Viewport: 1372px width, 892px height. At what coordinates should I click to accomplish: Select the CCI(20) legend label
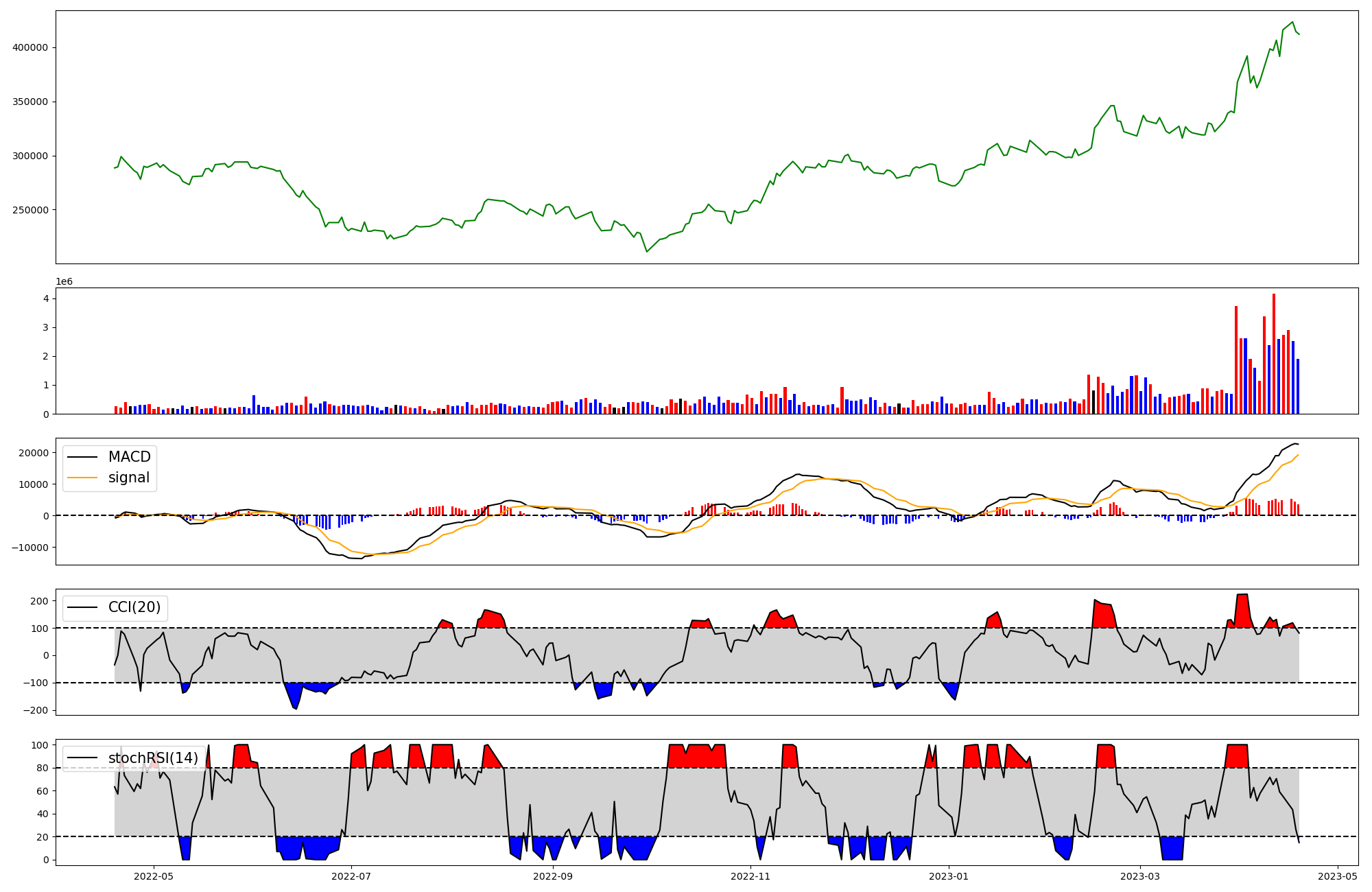(134, 607)
